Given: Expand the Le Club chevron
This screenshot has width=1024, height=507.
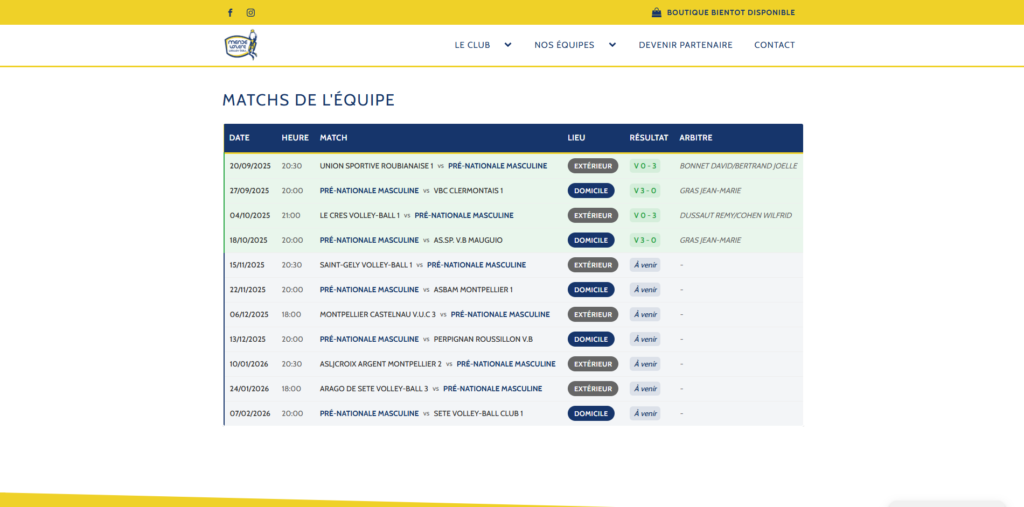Looking at the screenshot, I should click(508, 45).
